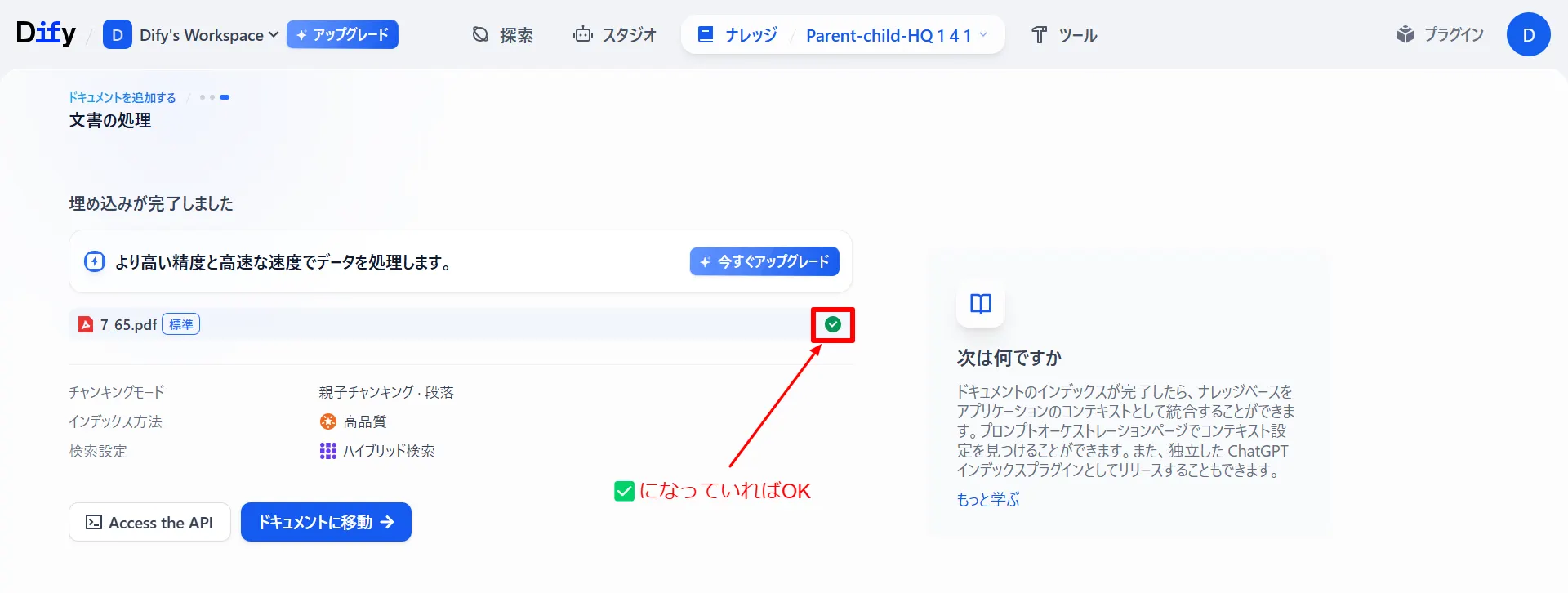Click Access the API button

point(149,522)
